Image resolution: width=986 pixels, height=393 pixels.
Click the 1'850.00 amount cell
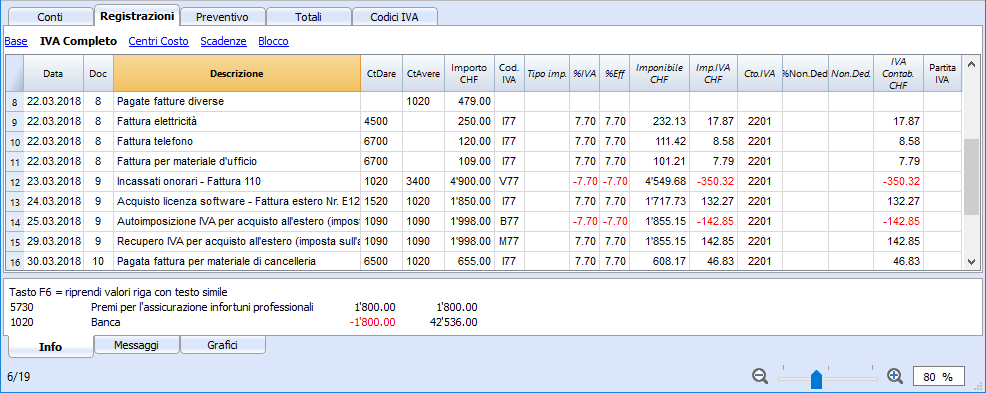(x=469, y=202)
